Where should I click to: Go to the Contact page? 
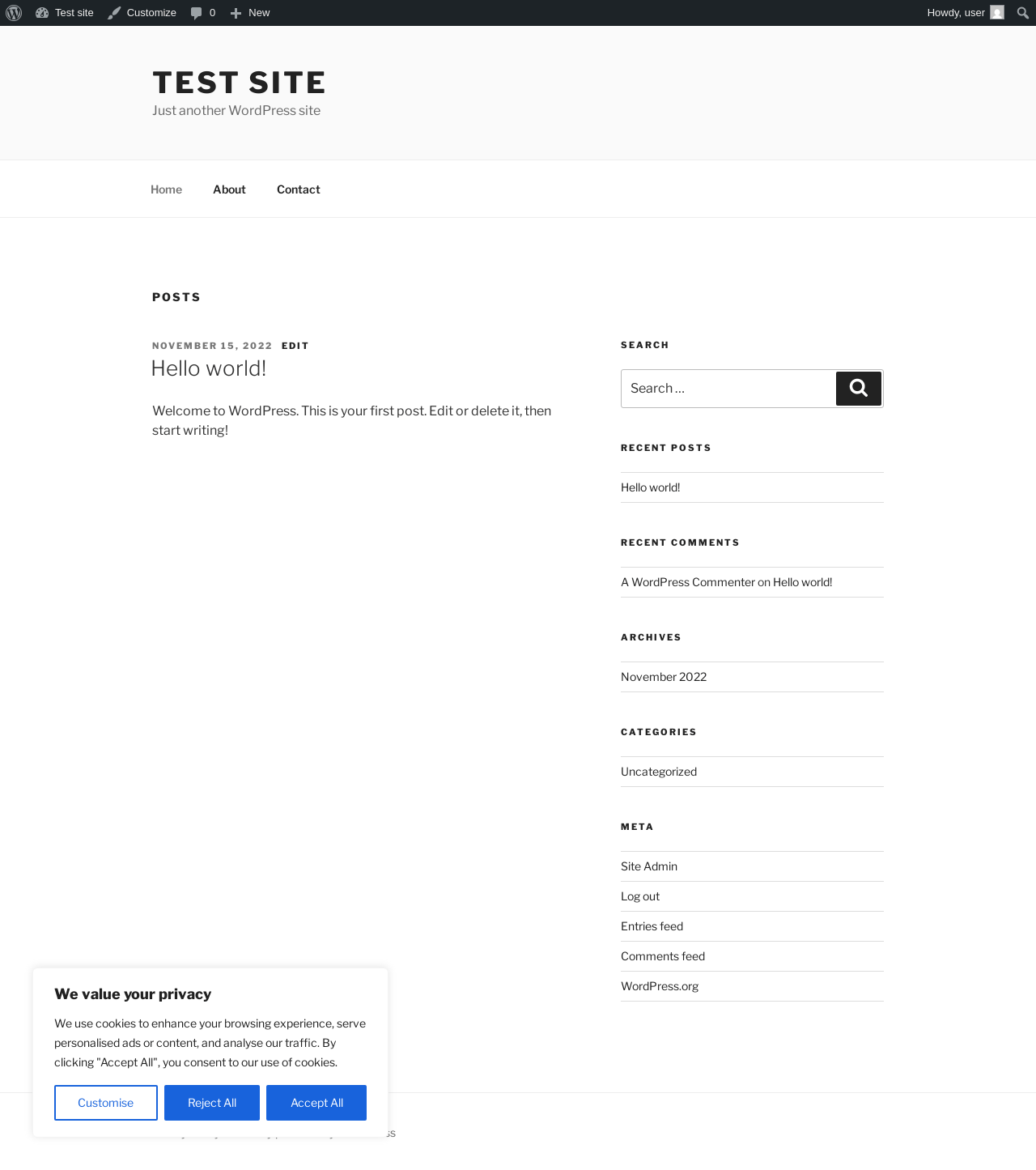pyautogui.click(x=299, y=189)
